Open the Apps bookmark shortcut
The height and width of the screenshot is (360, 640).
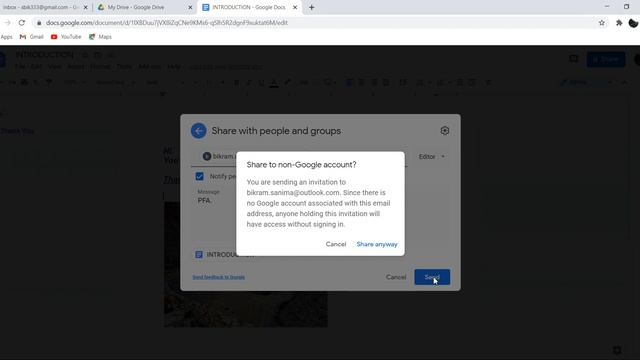pos(7,37)
